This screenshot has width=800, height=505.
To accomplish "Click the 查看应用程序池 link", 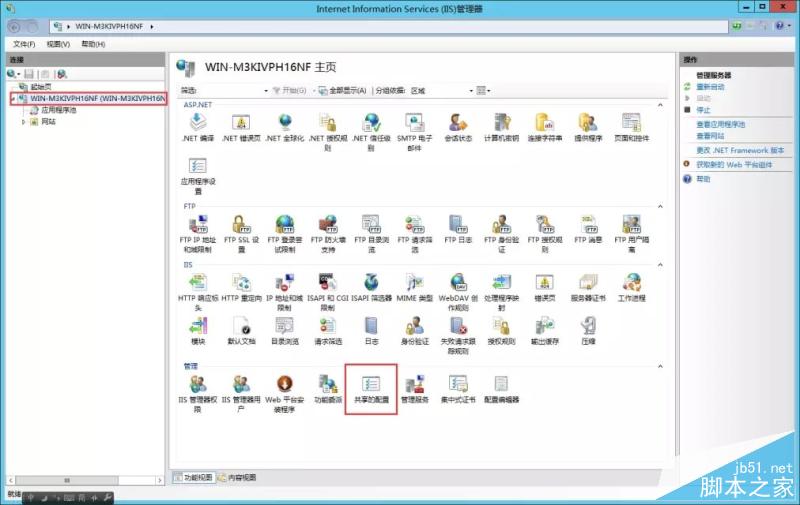I will [721, 124].
